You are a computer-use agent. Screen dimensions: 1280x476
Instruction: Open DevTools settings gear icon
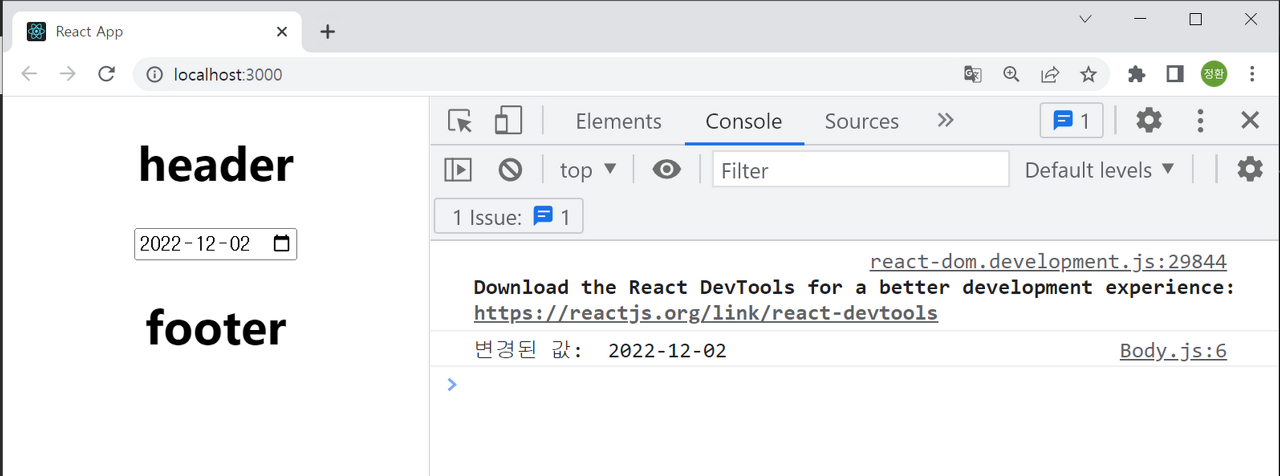click(x=1149, y=121)
